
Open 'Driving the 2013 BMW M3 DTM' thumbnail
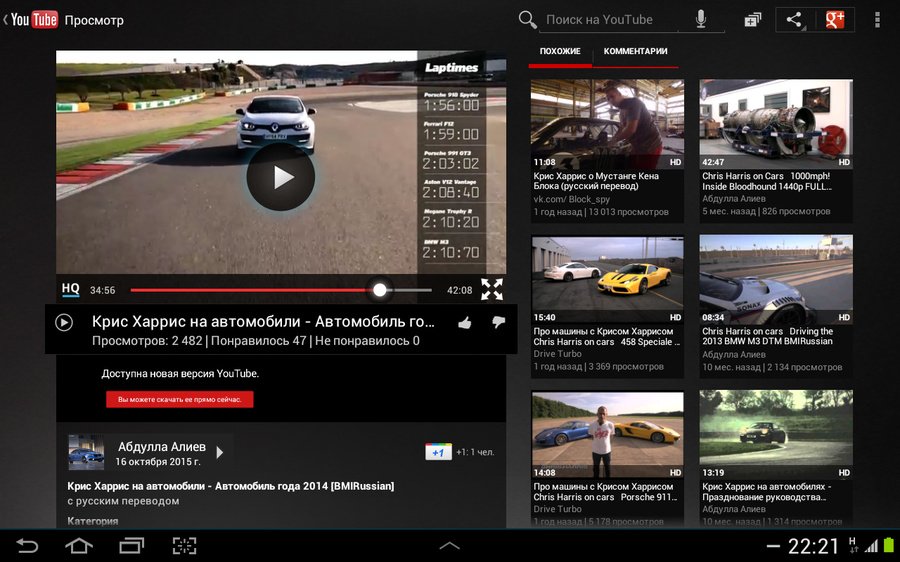pyautogui.click(x=776, y=279)
